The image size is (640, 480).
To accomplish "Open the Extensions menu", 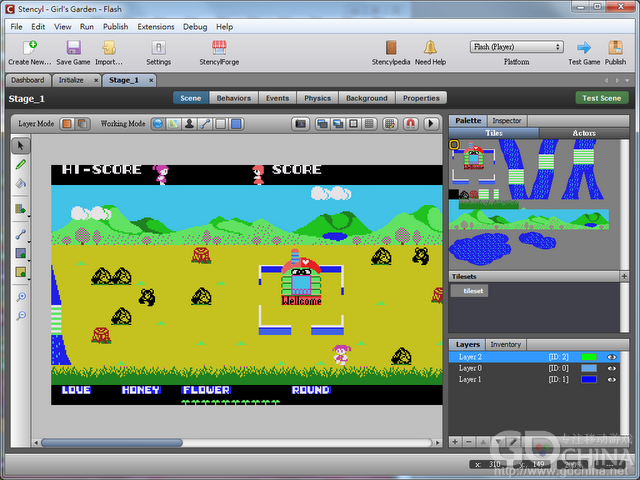I will [x=156, y=27].
